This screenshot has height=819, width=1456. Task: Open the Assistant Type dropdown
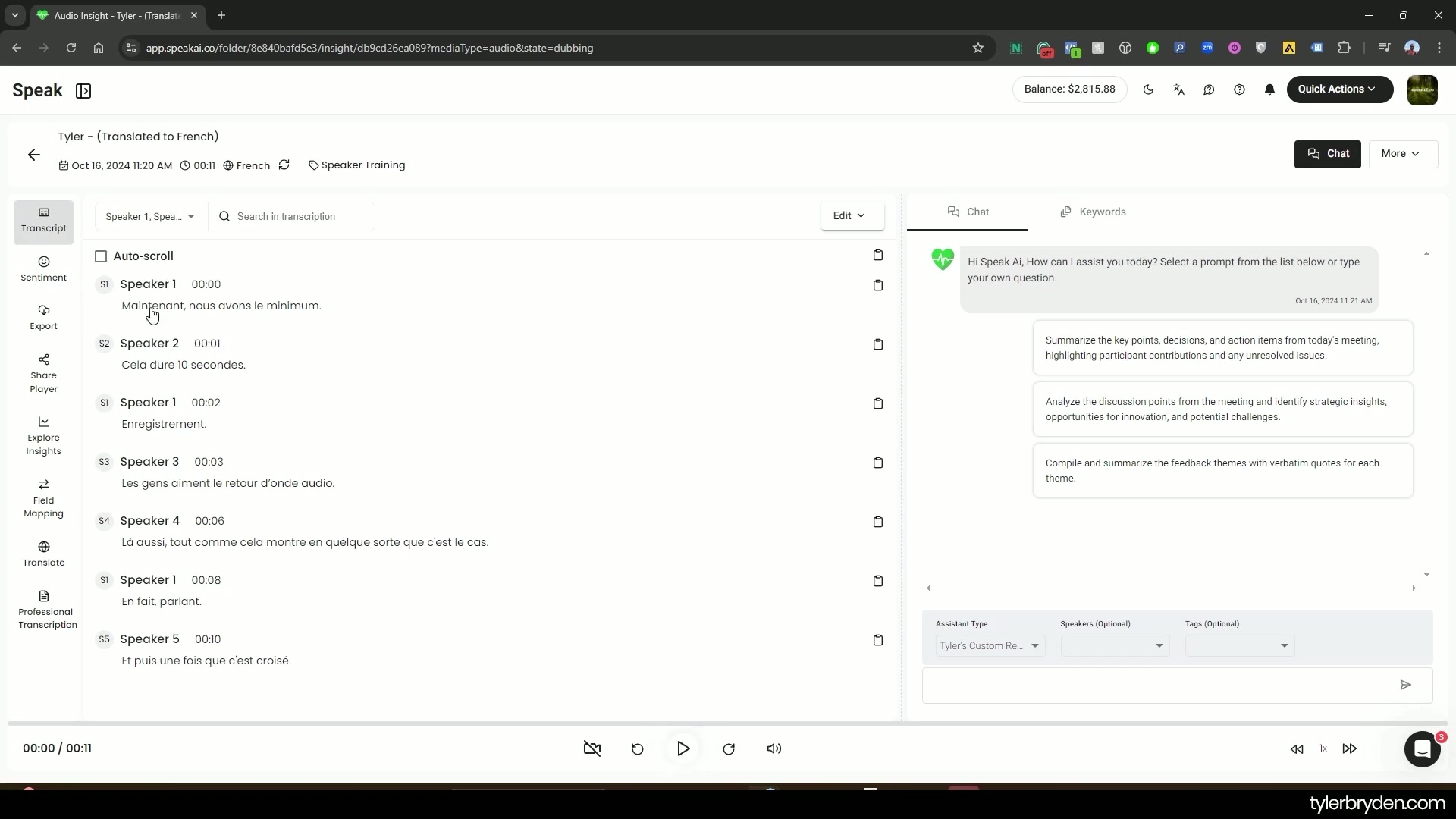coord(990,646)
